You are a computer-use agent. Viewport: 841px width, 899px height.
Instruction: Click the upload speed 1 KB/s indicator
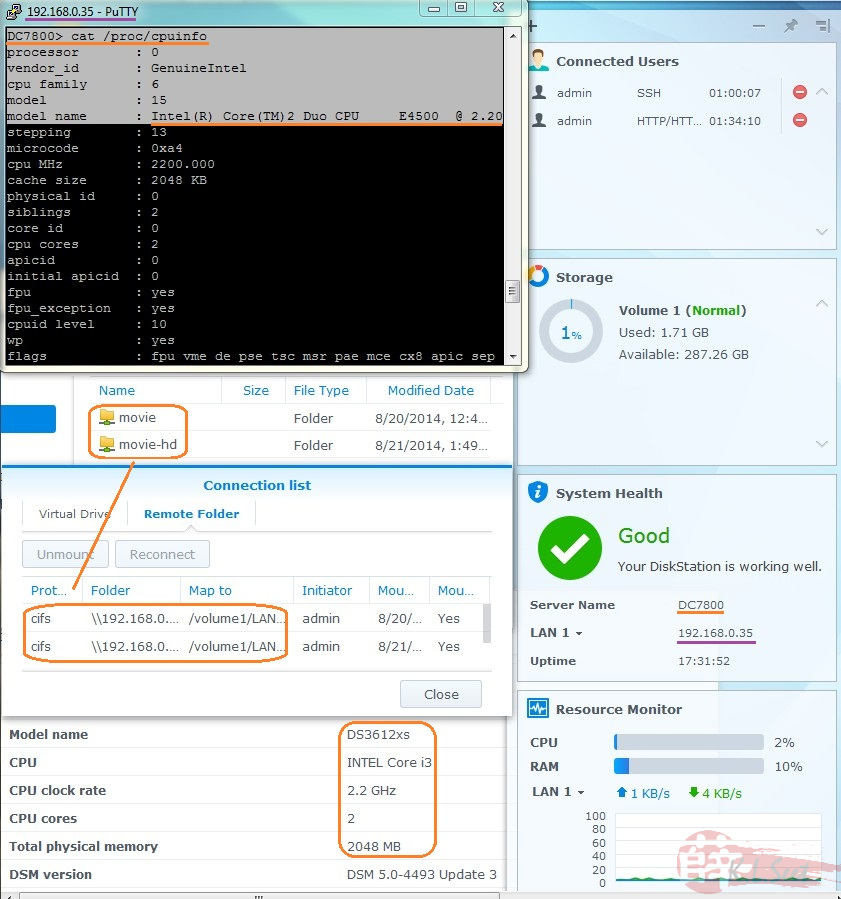point(643,793)
